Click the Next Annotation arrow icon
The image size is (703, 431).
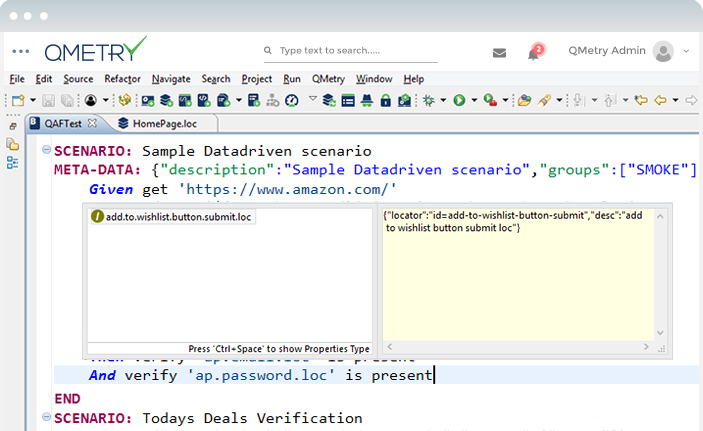tap(579, 100)
